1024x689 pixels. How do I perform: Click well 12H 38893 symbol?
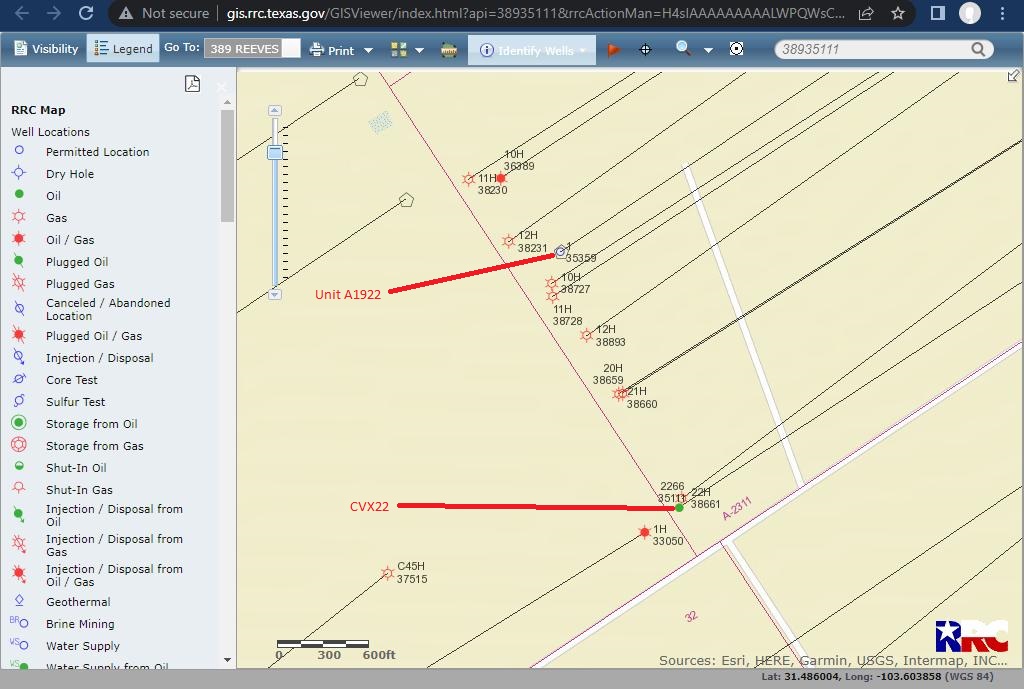point(586,336)
